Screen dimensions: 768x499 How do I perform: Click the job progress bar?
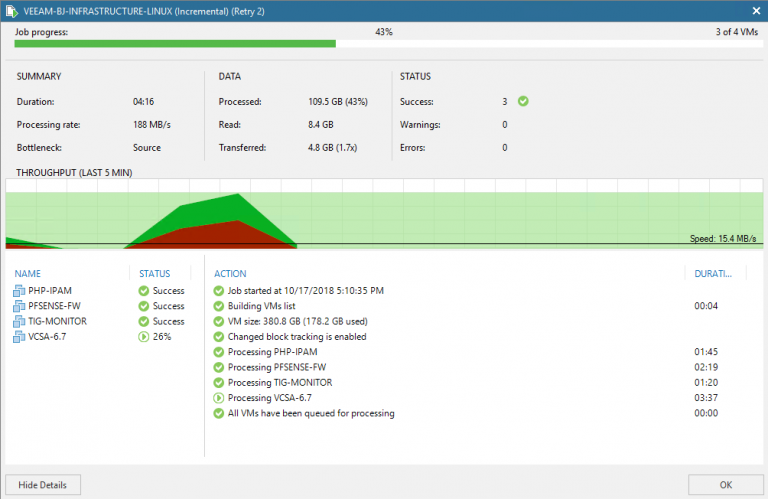click(x=388, y=44)
